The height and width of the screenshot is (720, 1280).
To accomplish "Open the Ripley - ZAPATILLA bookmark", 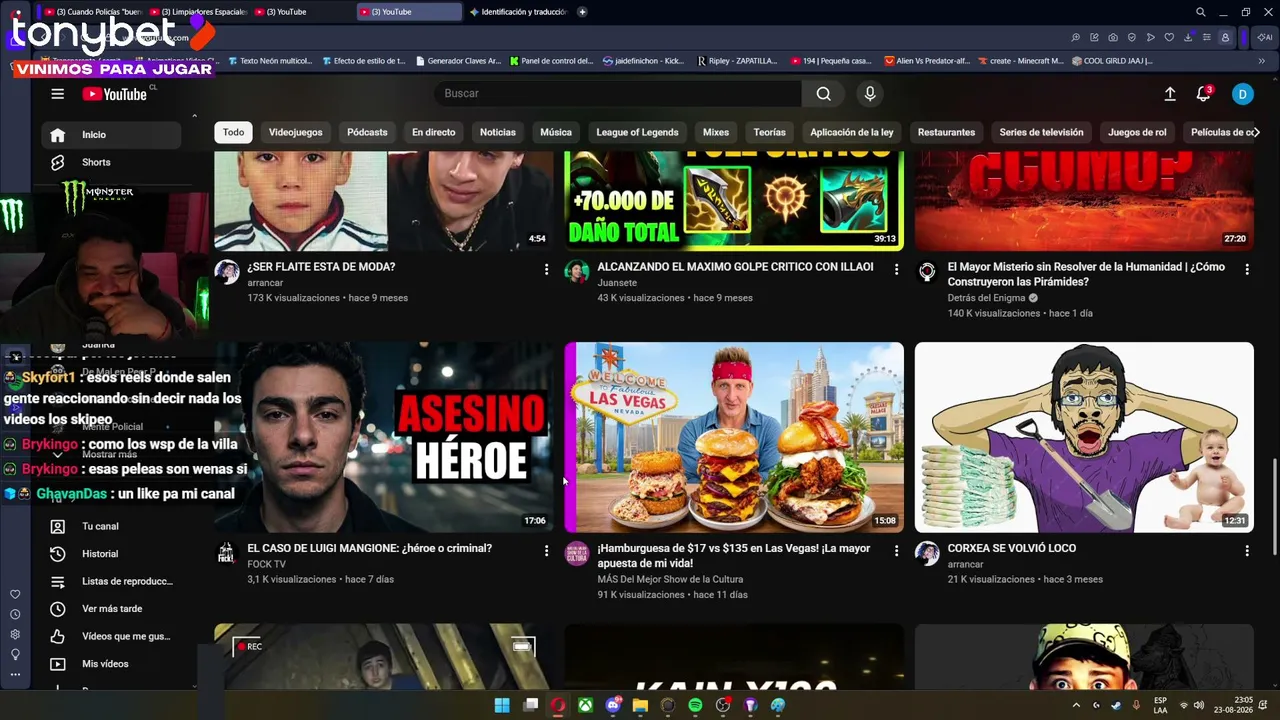I will point(737,61).
